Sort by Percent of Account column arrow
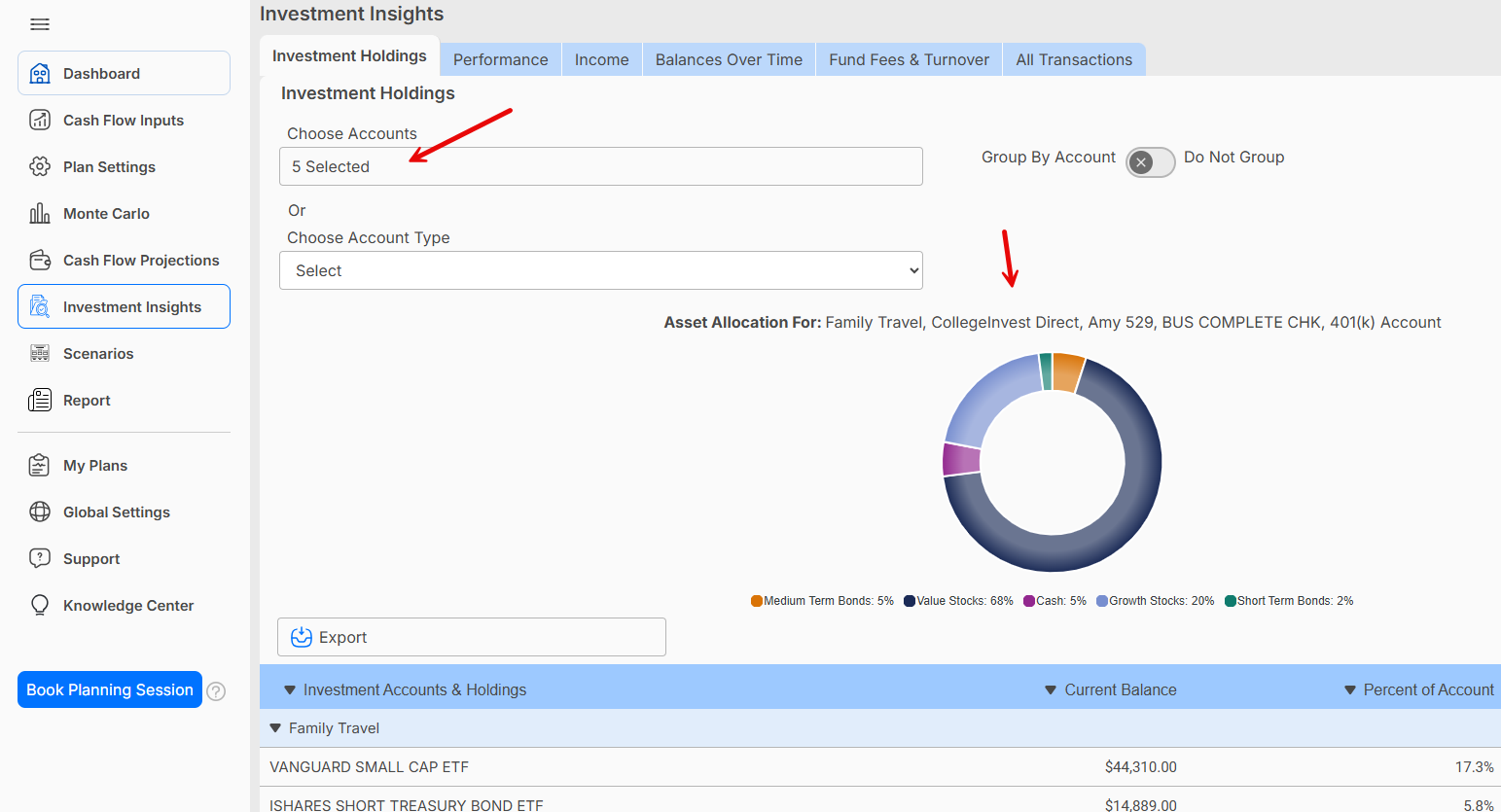The width and height of the screenshot is (1501, 812). point(1350,690)
